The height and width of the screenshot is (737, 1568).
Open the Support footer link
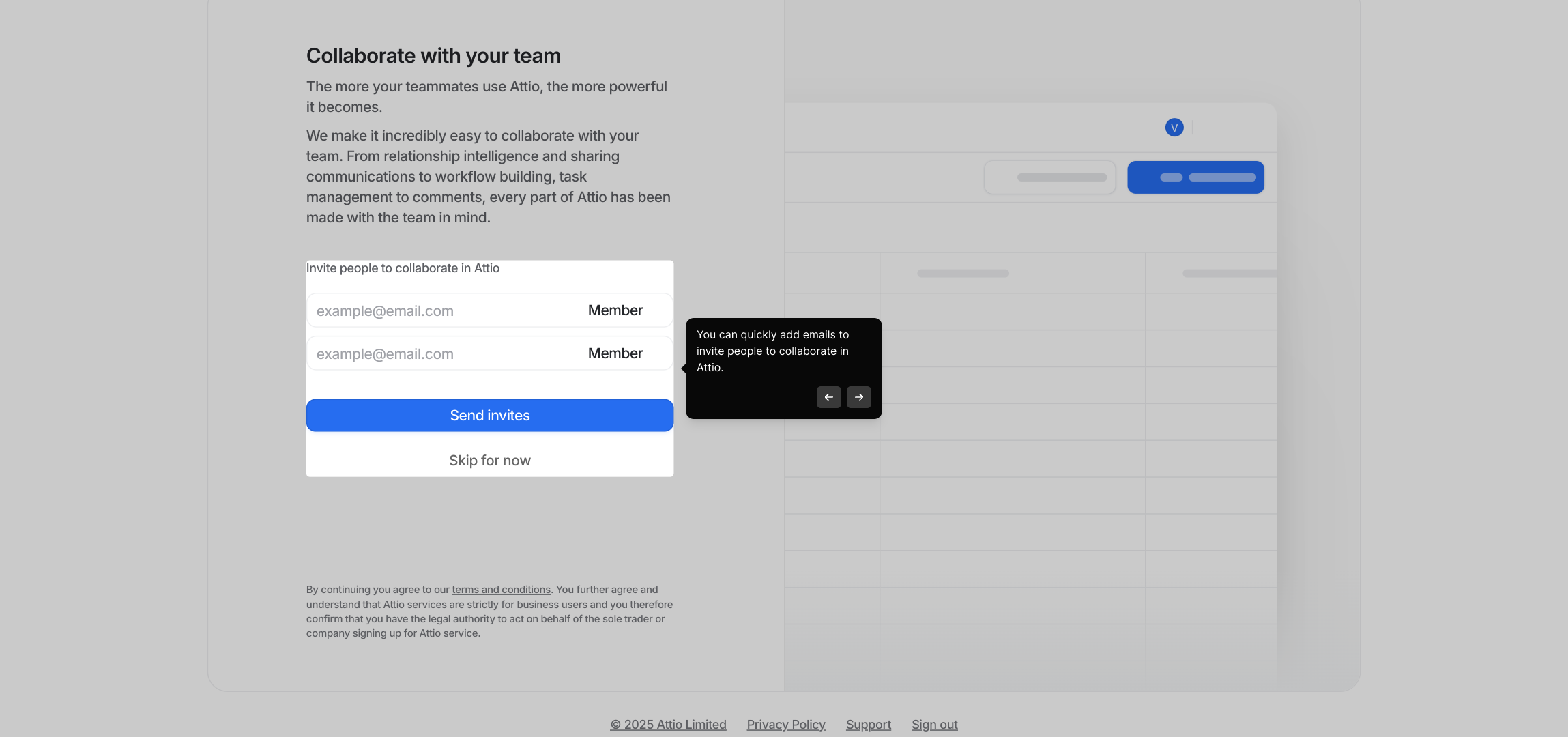click(x=869, y=725)
